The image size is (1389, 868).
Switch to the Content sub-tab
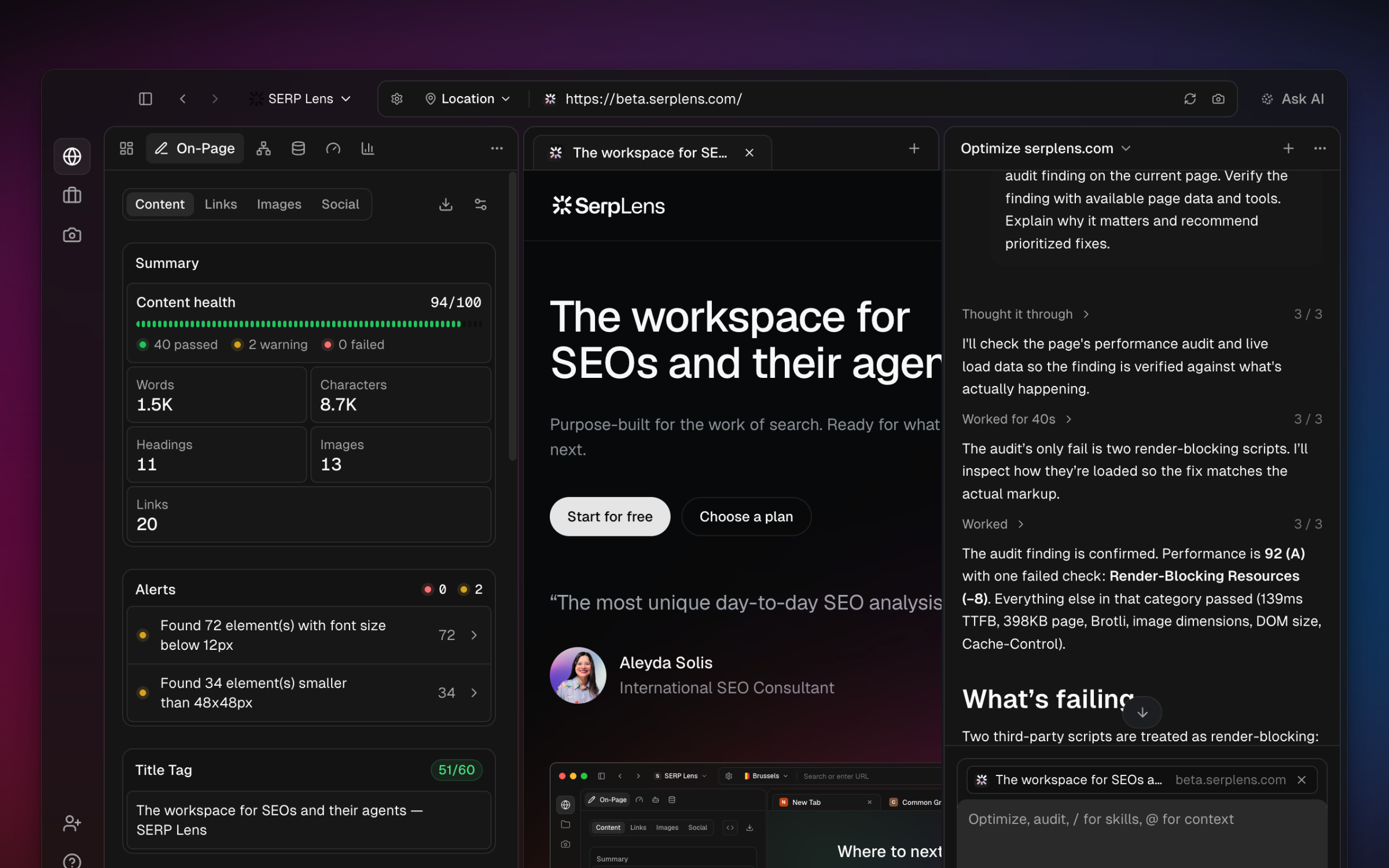pyautogui.click(x=160, y=204)
